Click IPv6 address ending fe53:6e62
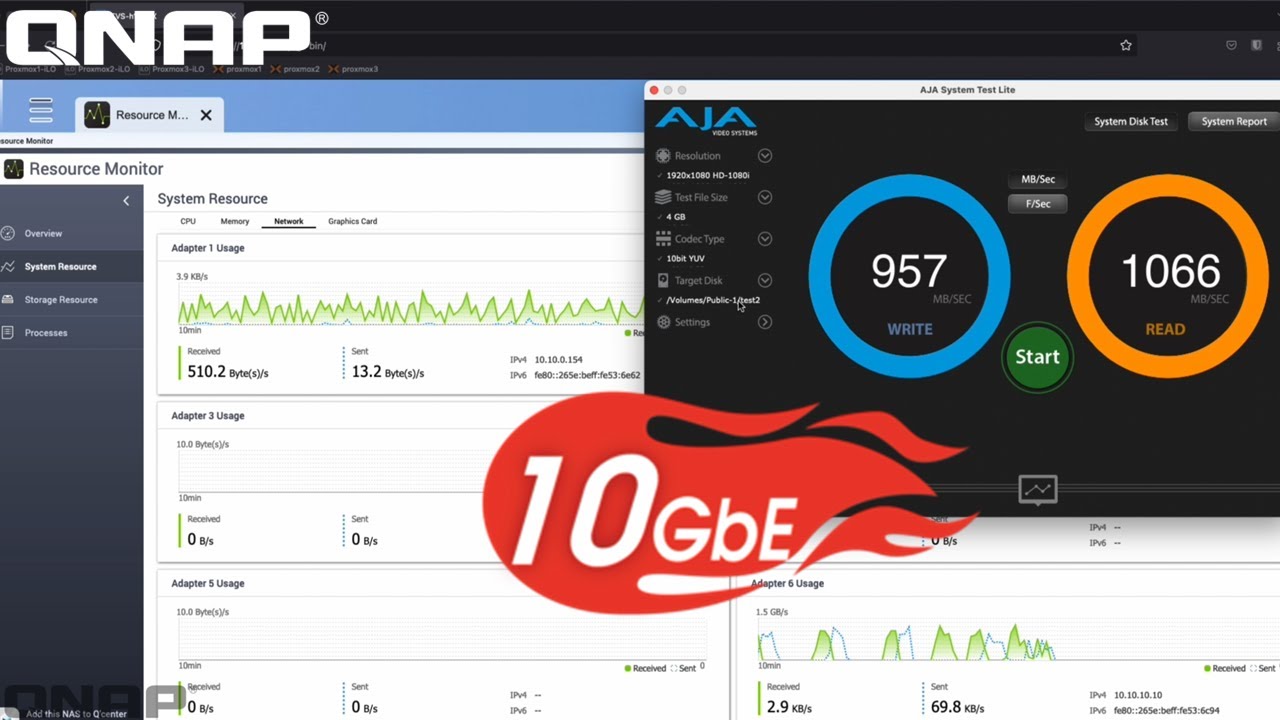The height and width of the screenshot is (720, 1280). point(587,375)
